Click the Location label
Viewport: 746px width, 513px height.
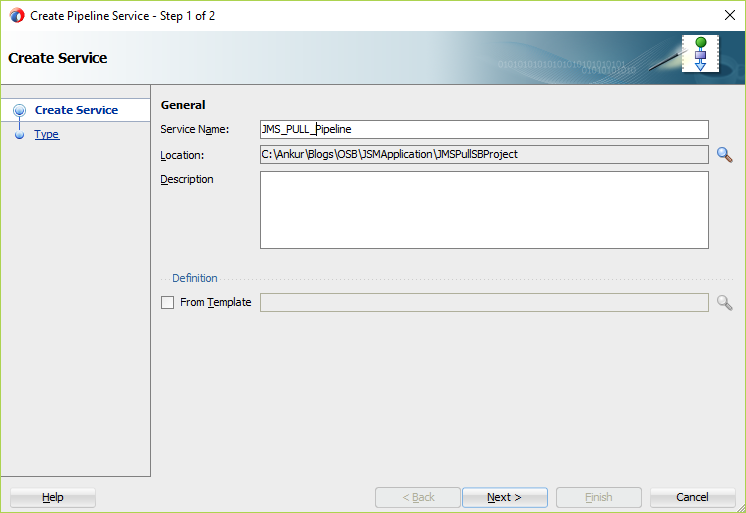point(182,155)
